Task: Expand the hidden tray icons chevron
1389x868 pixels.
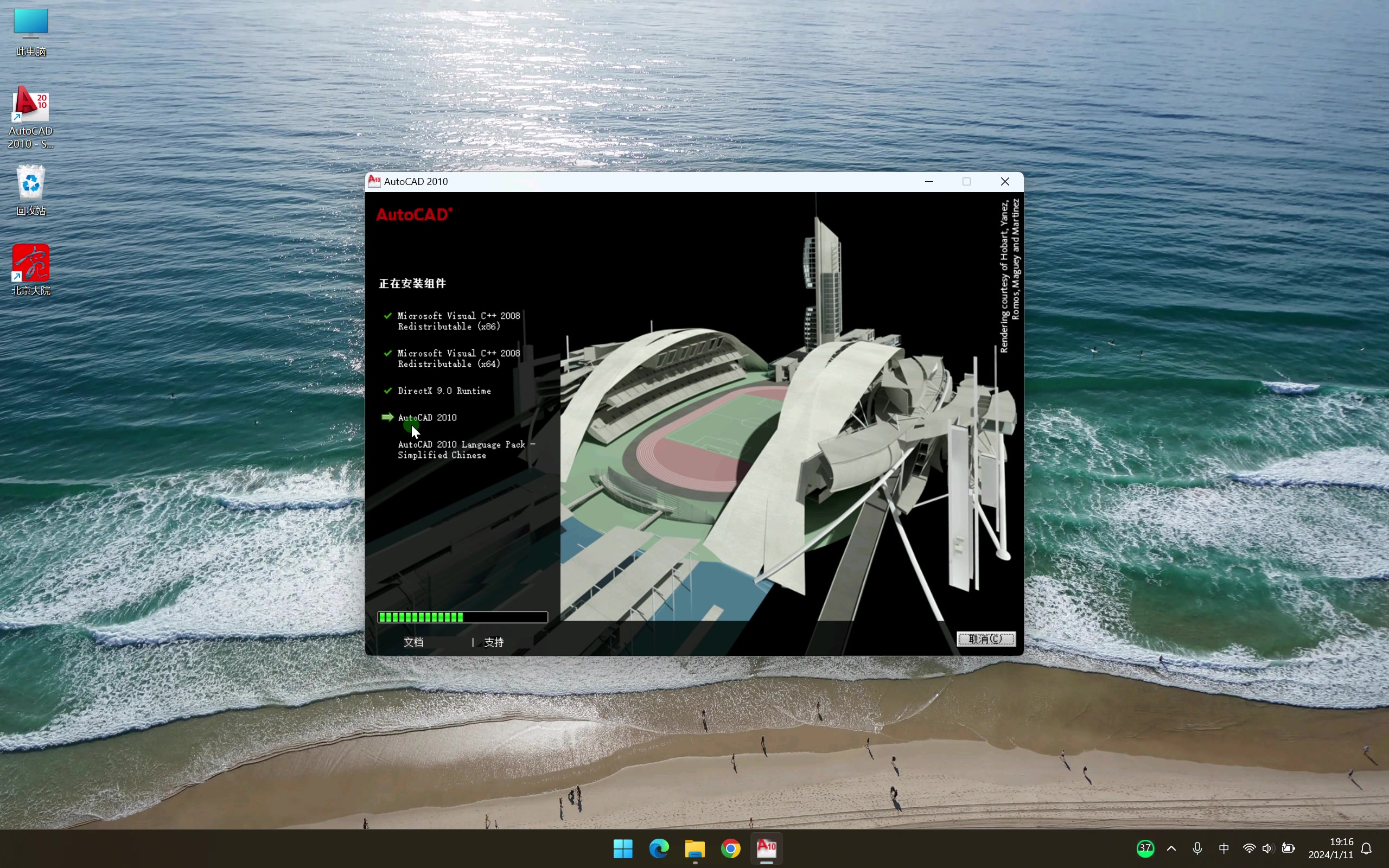Action: coord(1171,848)
